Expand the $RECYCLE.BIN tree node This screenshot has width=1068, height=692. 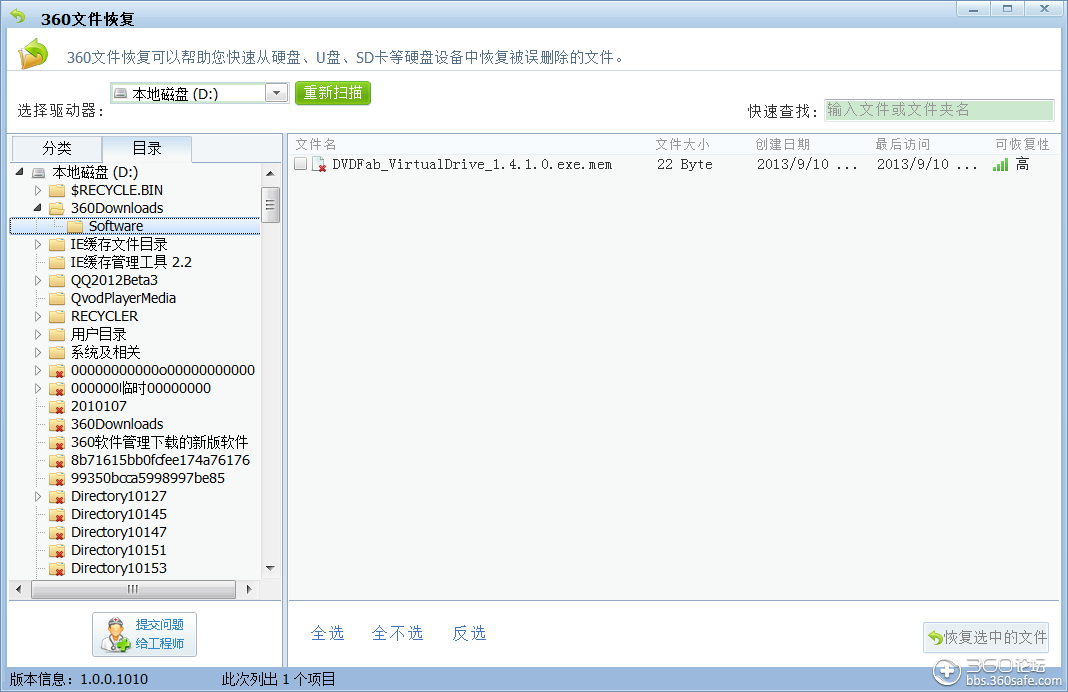tap(38, 190)
